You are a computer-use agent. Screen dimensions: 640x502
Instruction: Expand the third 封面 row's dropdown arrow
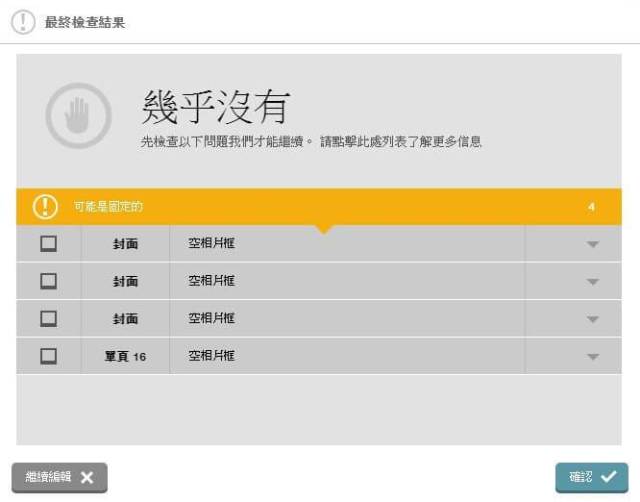coord(593,319)
